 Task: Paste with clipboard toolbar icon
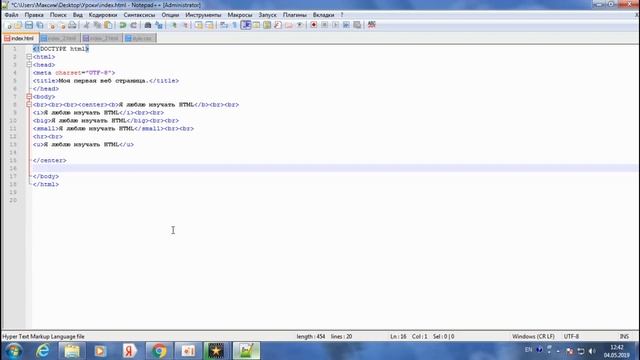(108, 25)
